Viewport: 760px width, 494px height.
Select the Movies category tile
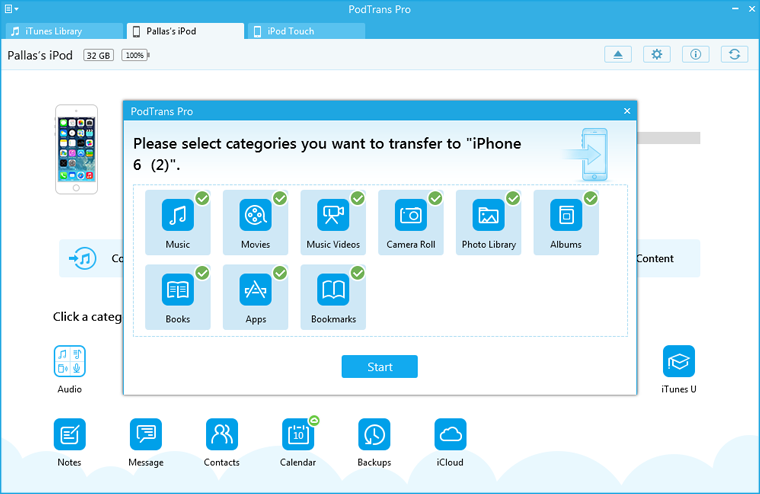point(255,221)
